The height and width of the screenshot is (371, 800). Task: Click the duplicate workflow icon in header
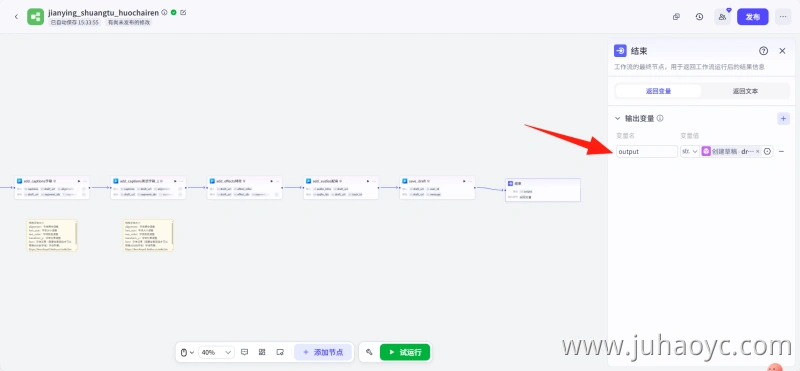tap(677, 17)
